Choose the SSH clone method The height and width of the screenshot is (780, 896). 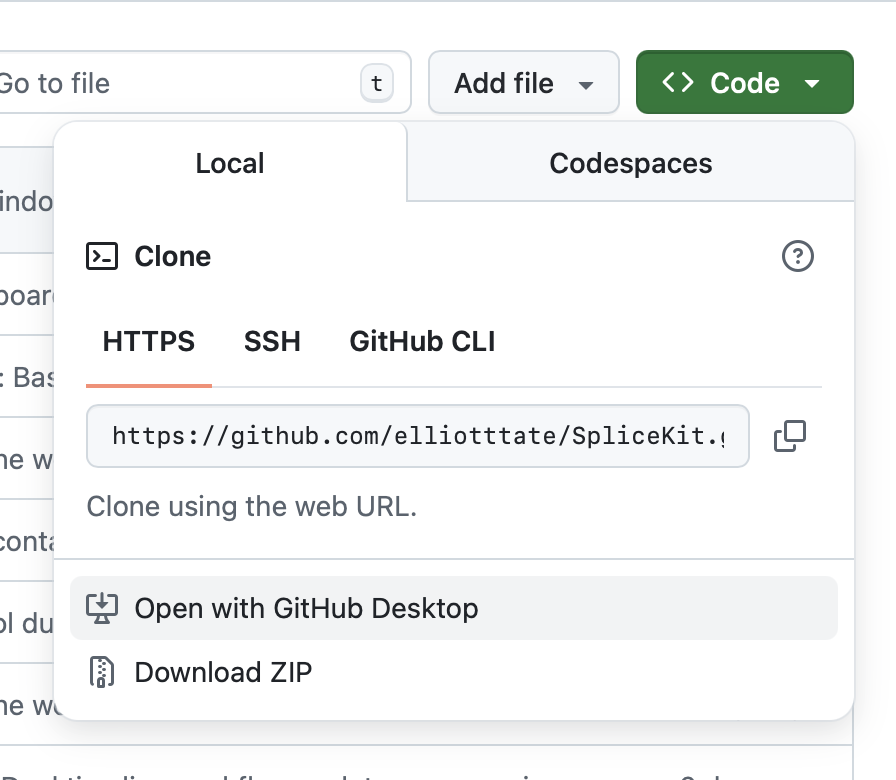272,342
